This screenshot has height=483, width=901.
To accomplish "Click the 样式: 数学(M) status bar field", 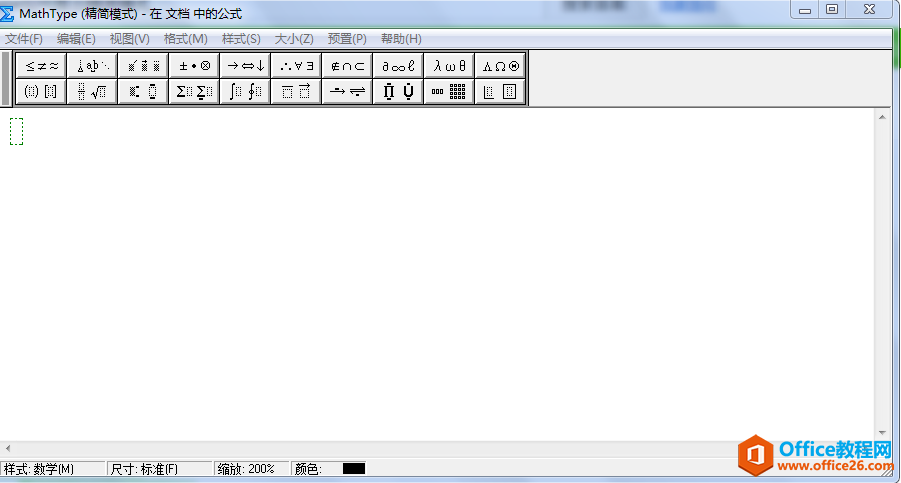I will tap(53, 469).
